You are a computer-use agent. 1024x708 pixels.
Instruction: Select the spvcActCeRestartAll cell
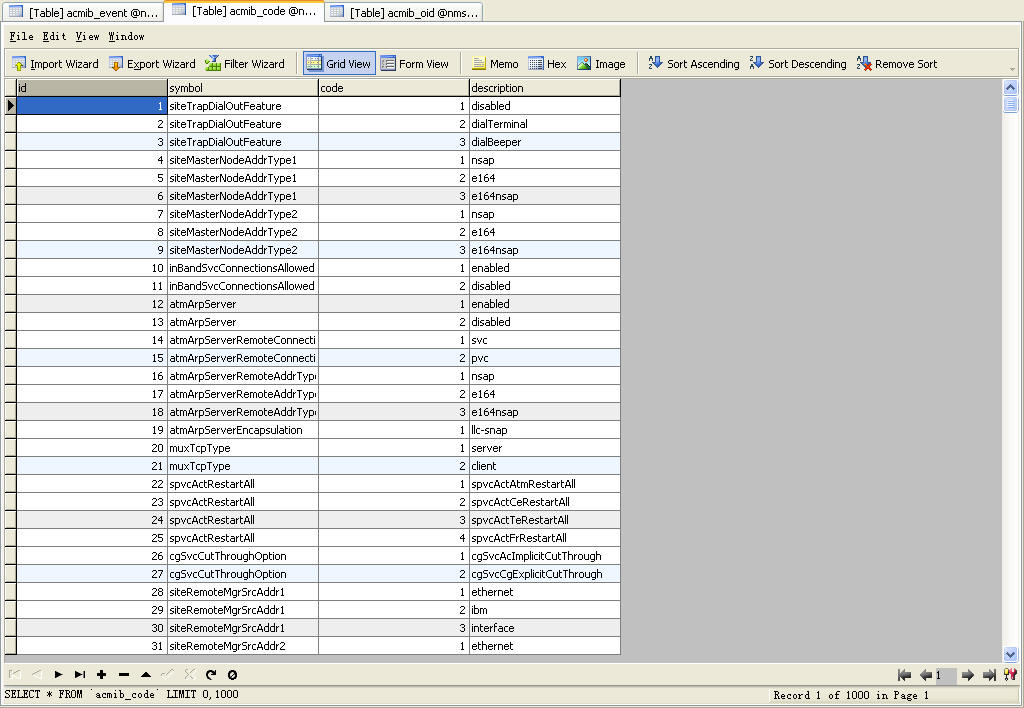point(545,502)
